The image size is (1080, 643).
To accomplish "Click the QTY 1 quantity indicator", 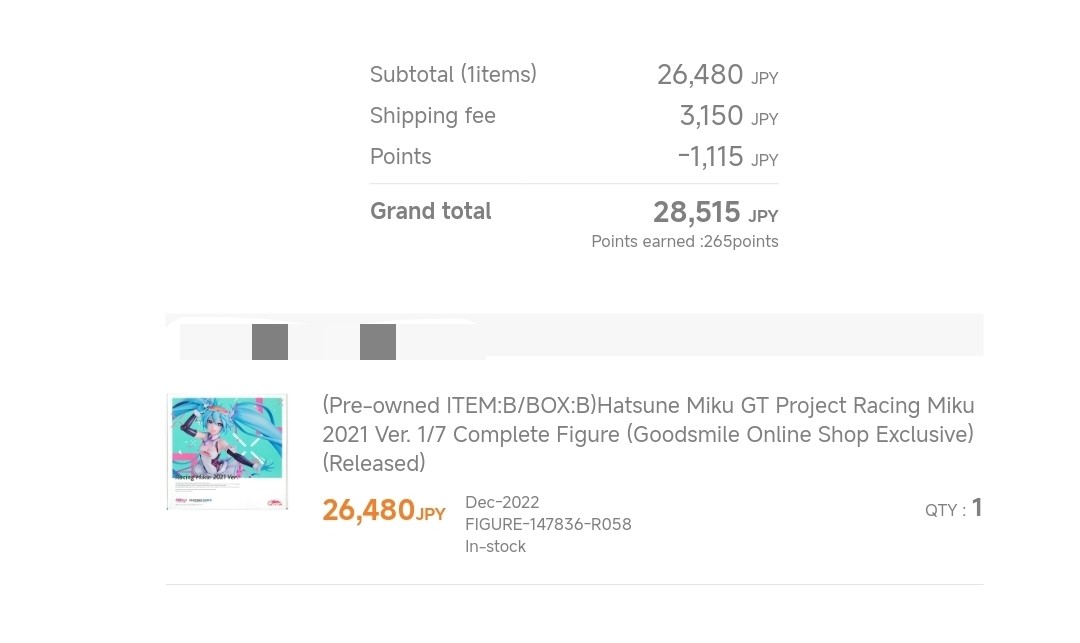I will [953, 509].
